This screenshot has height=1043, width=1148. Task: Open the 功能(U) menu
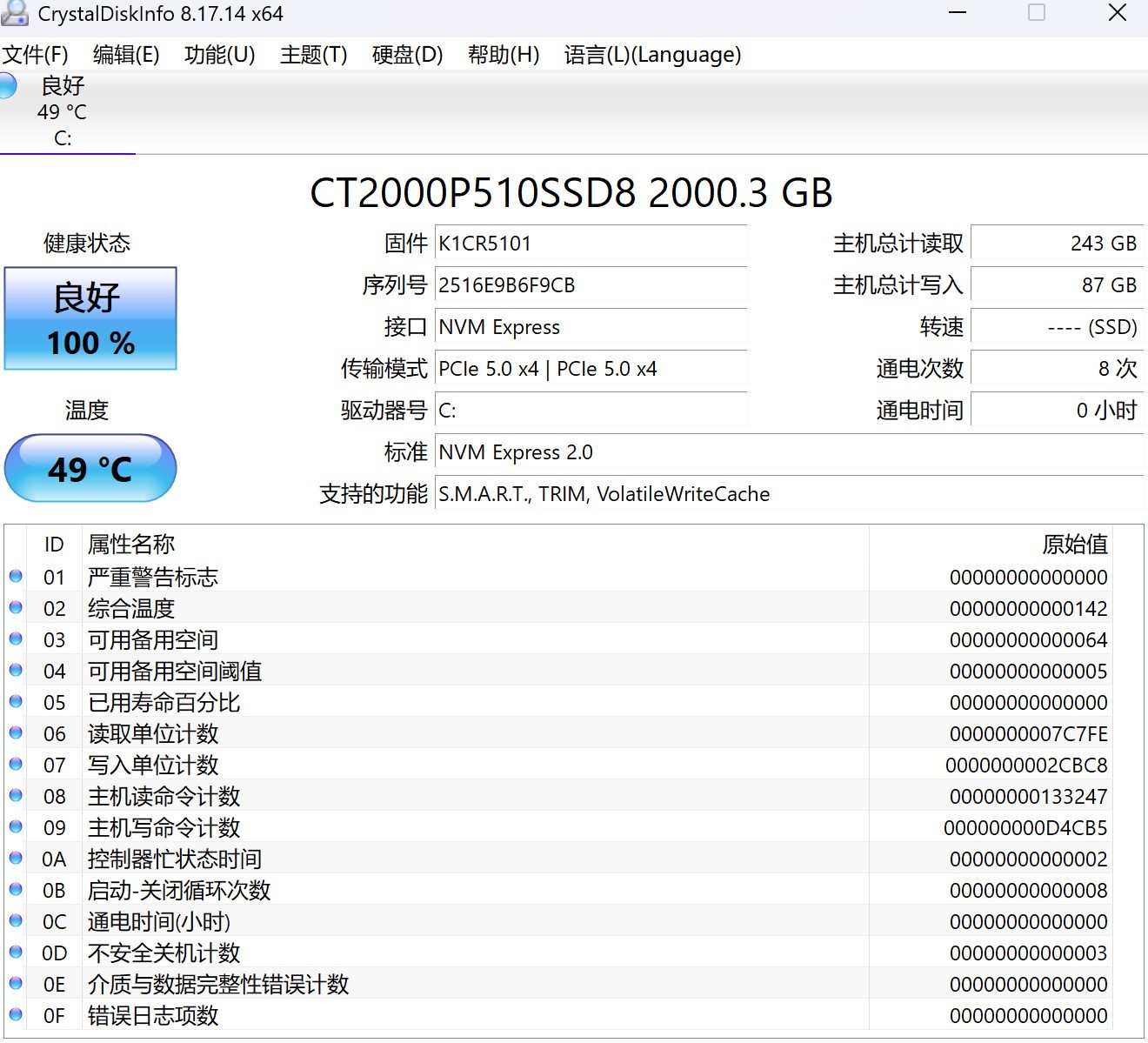(219, 54)
